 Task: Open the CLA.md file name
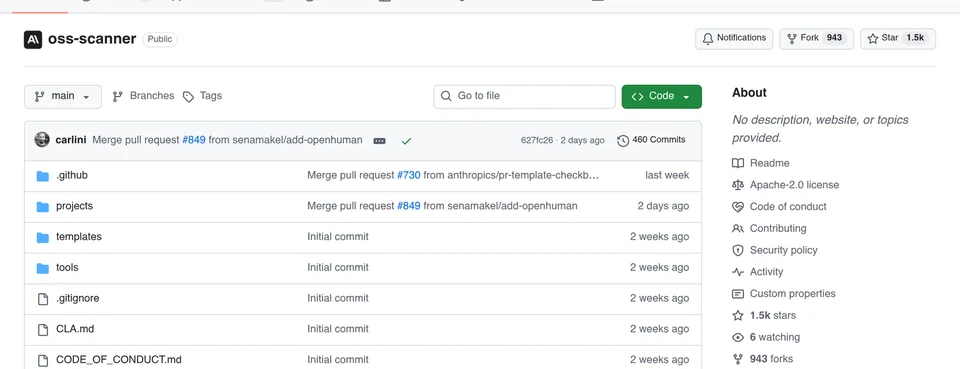[75, 329]
